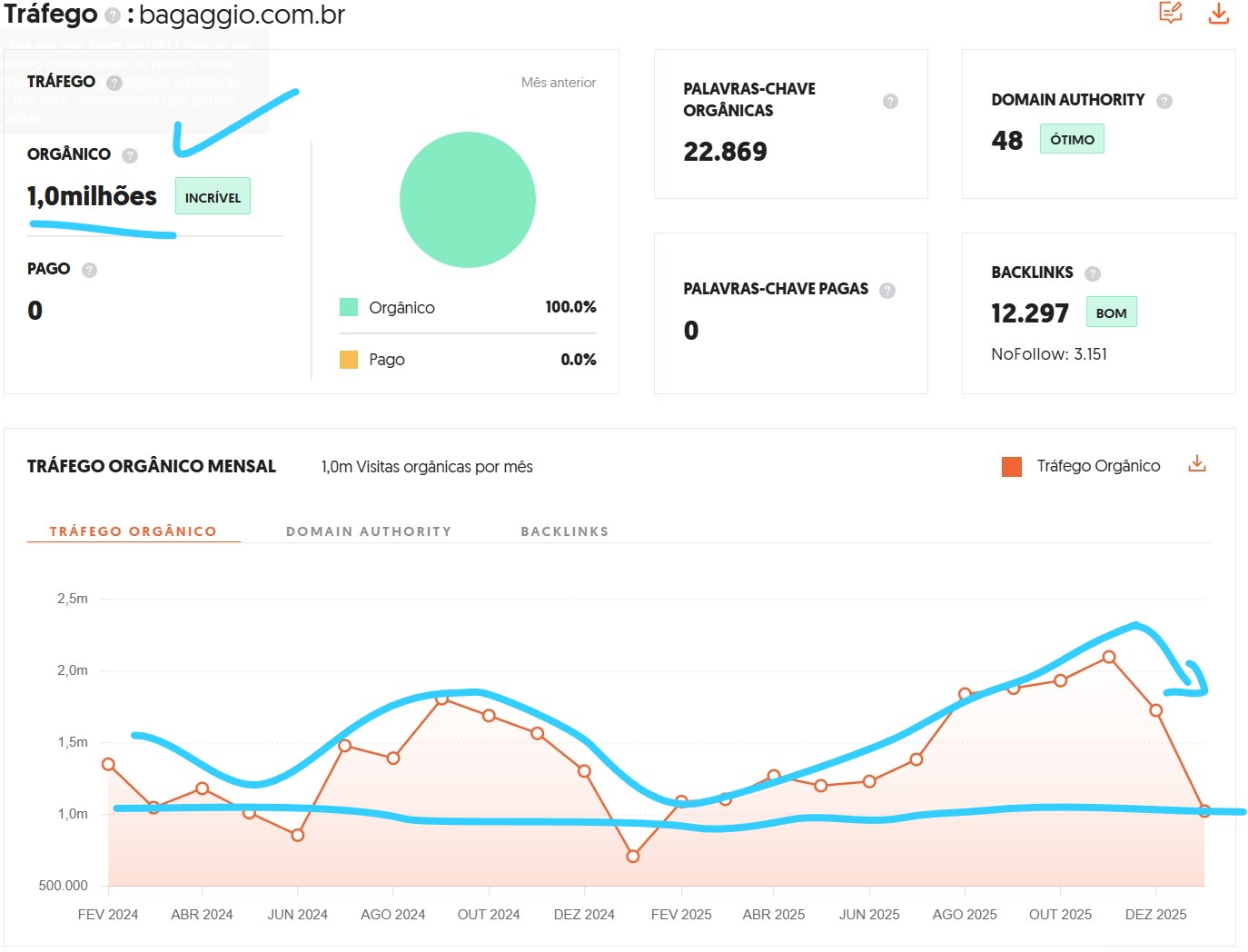Click the help icon next to ORGÂNICO label
This screenshot has width=1248, height=952.
coord(130,155)
